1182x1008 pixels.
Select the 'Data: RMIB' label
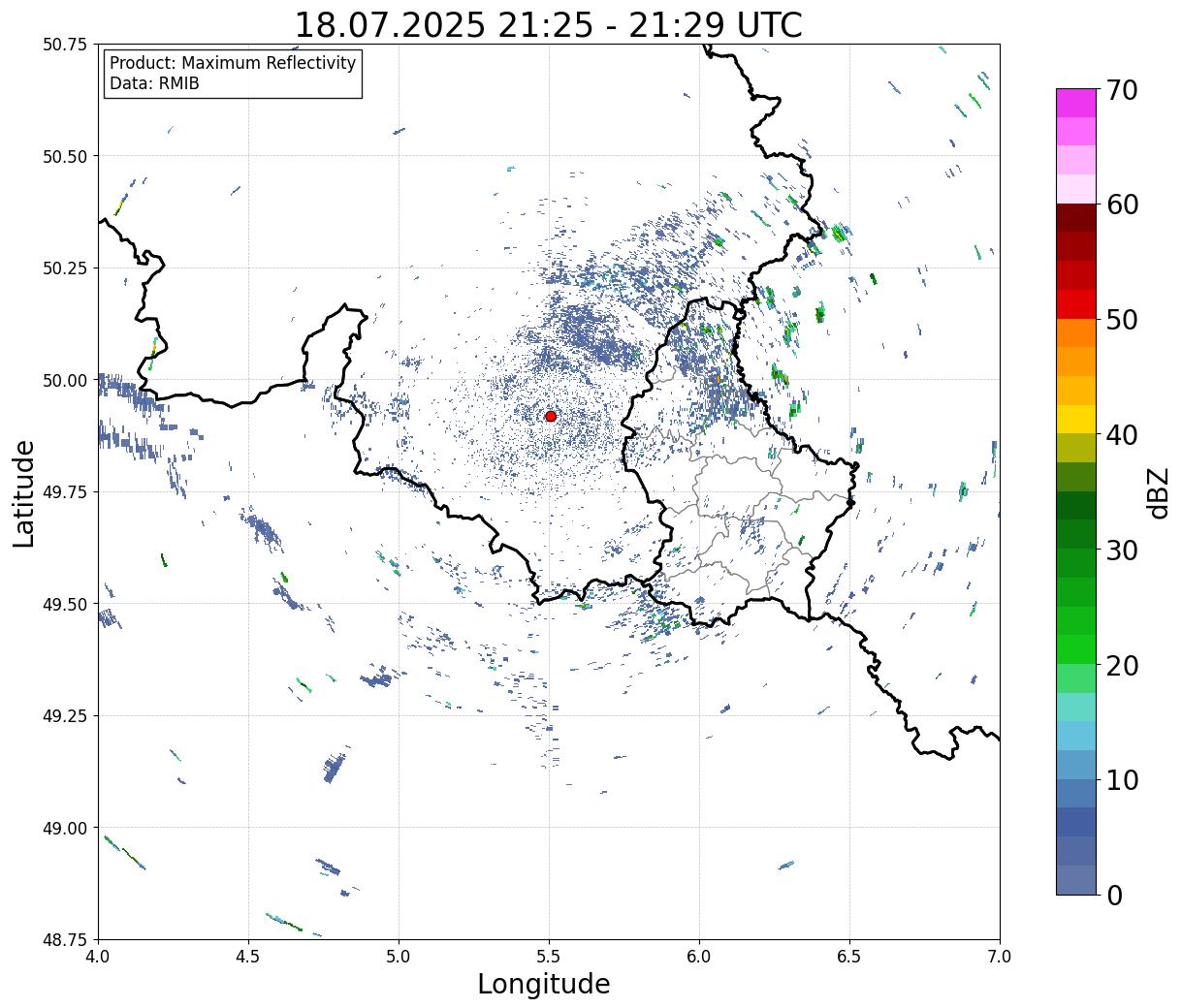[x=154, y=83]
